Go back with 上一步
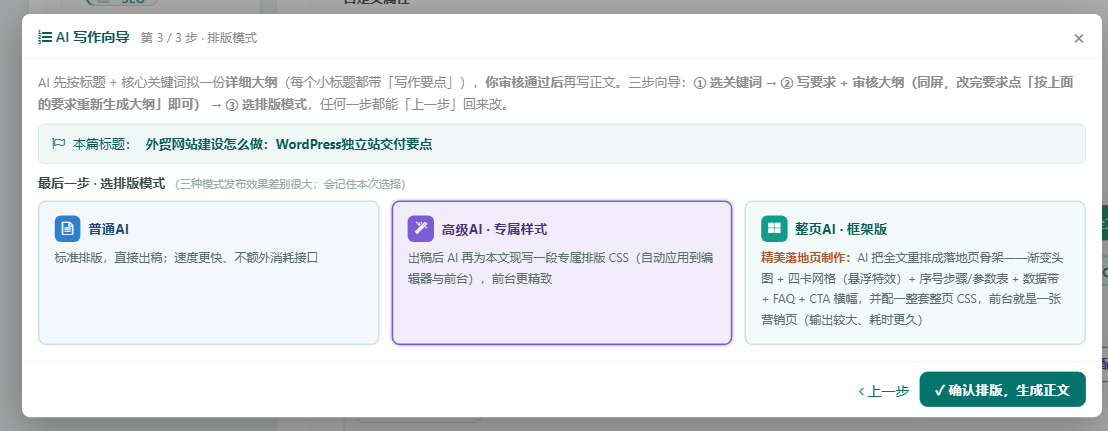 click(883, 391)
